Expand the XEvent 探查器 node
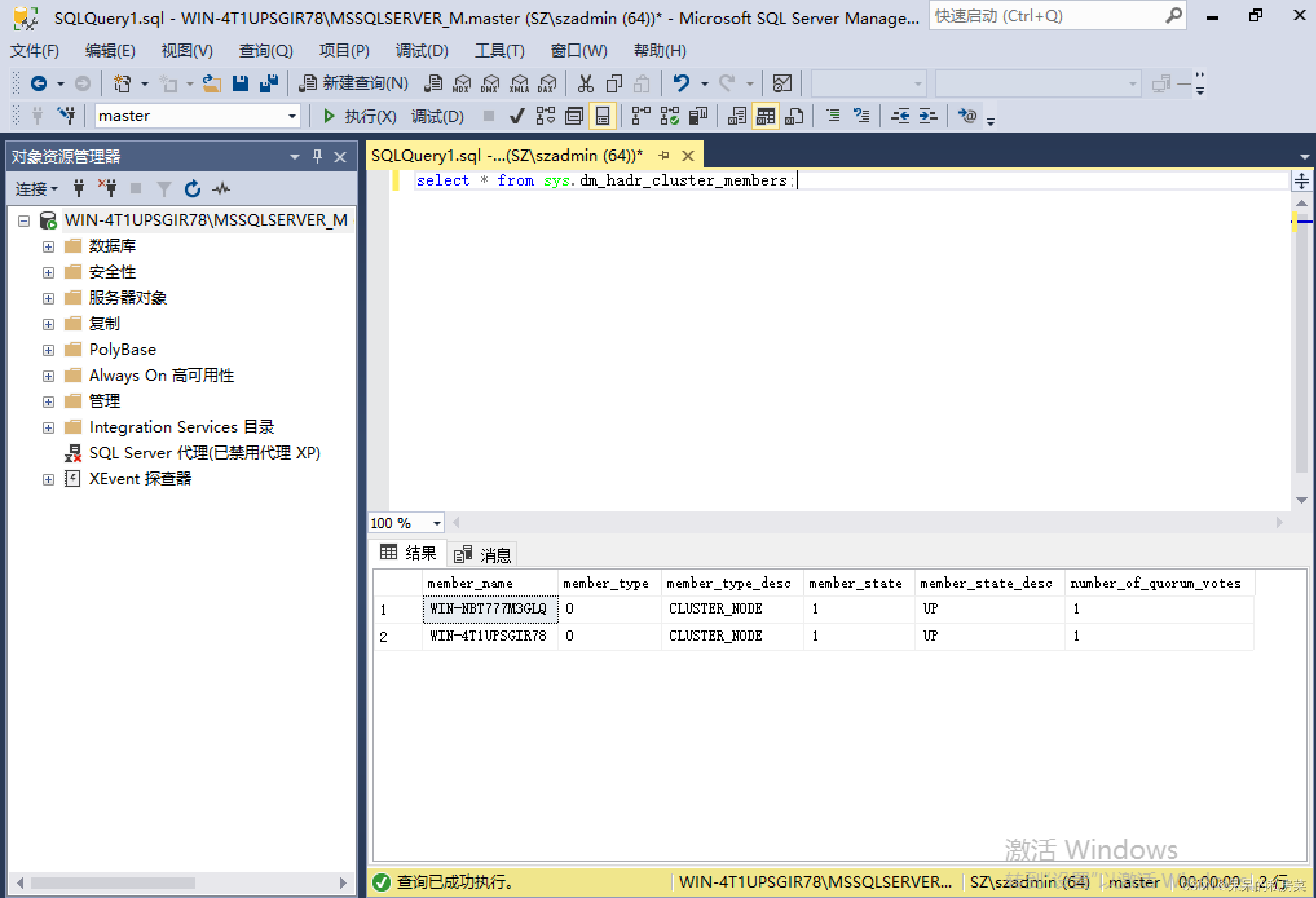Screen dimensions: 1316x898 (x=49, y=480)
